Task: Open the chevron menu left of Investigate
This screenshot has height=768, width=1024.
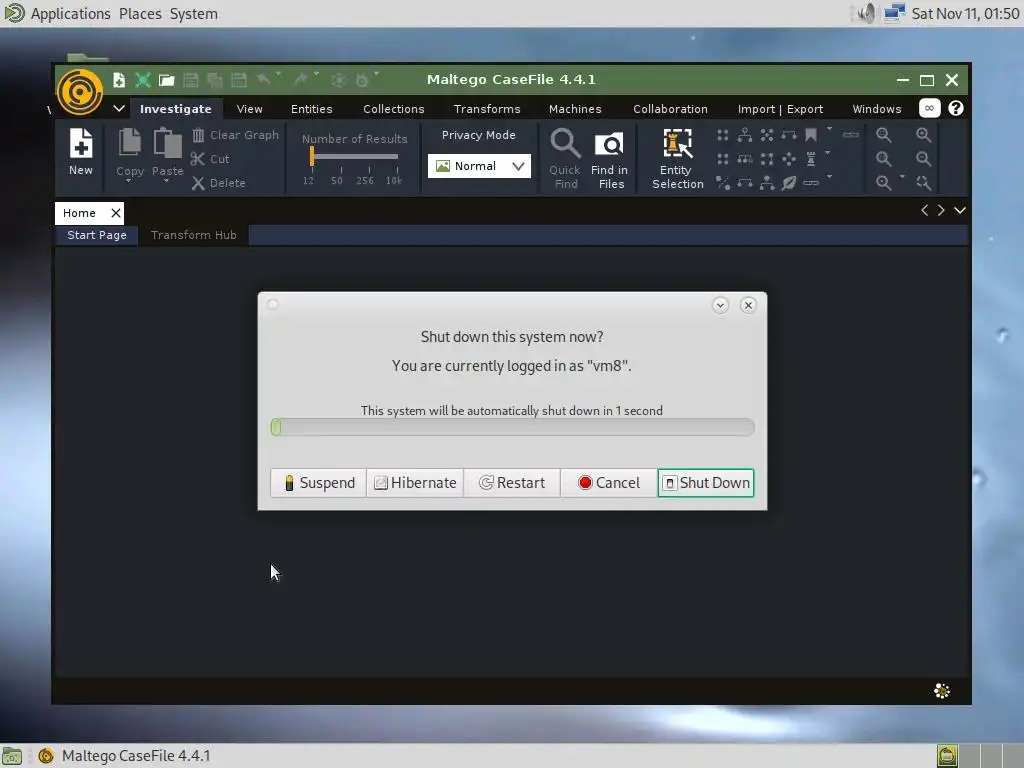Action: (119, 108)
